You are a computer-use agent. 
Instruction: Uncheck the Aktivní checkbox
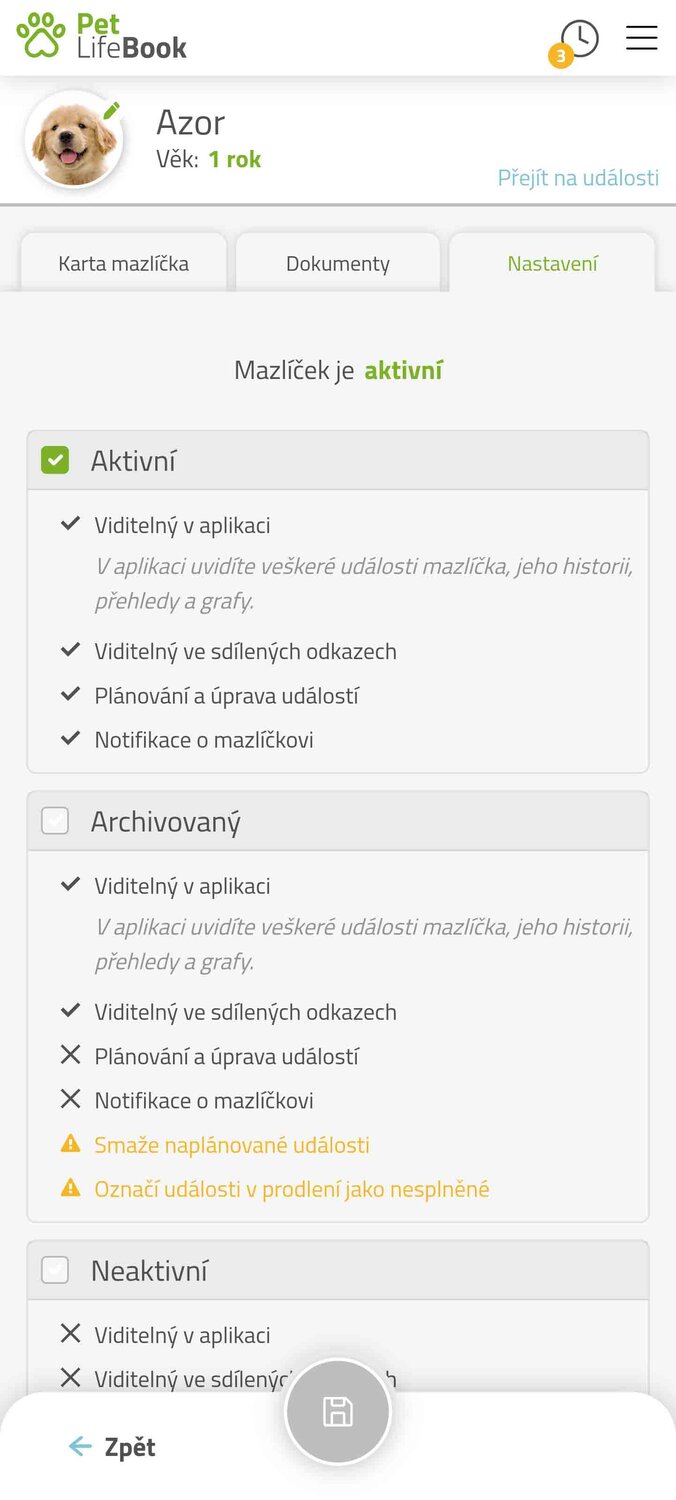click(55, 461)
